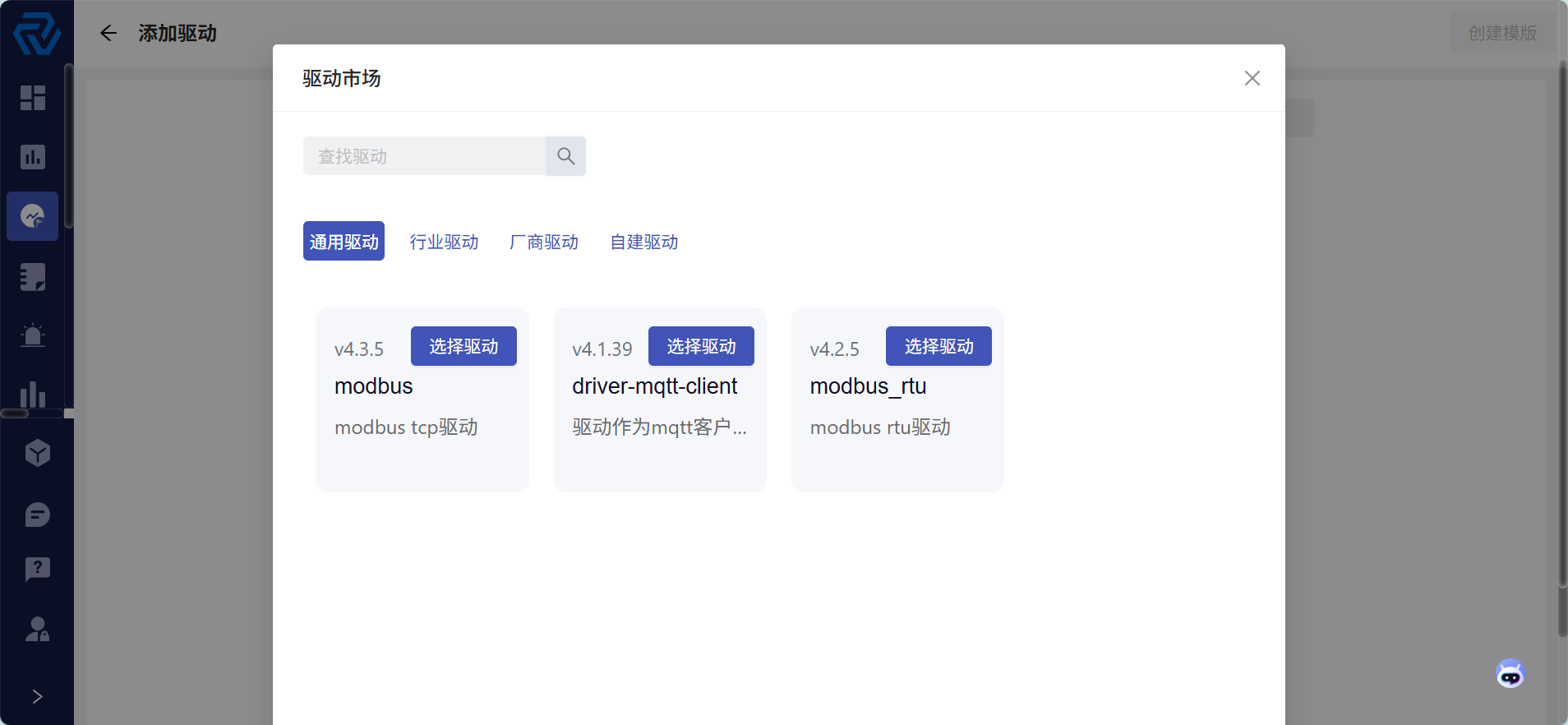Click the 创建模版 button
The width and height of the screenshot is (1568, 725).
1502,33
